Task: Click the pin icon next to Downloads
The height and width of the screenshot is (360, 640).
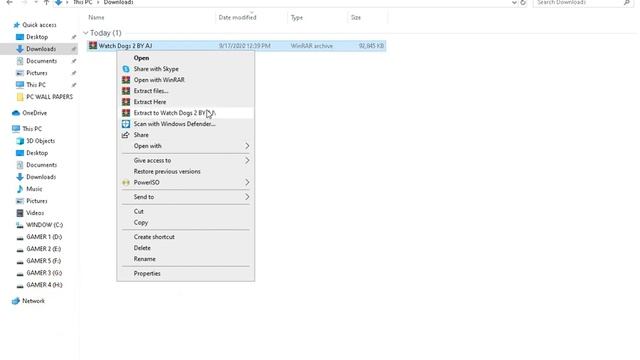Action: pos(74,49)
